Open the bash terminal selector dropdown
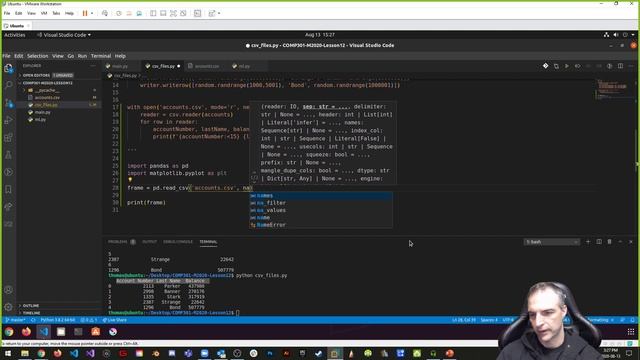This screenshot has width=640, height=360. click(551, 242)
